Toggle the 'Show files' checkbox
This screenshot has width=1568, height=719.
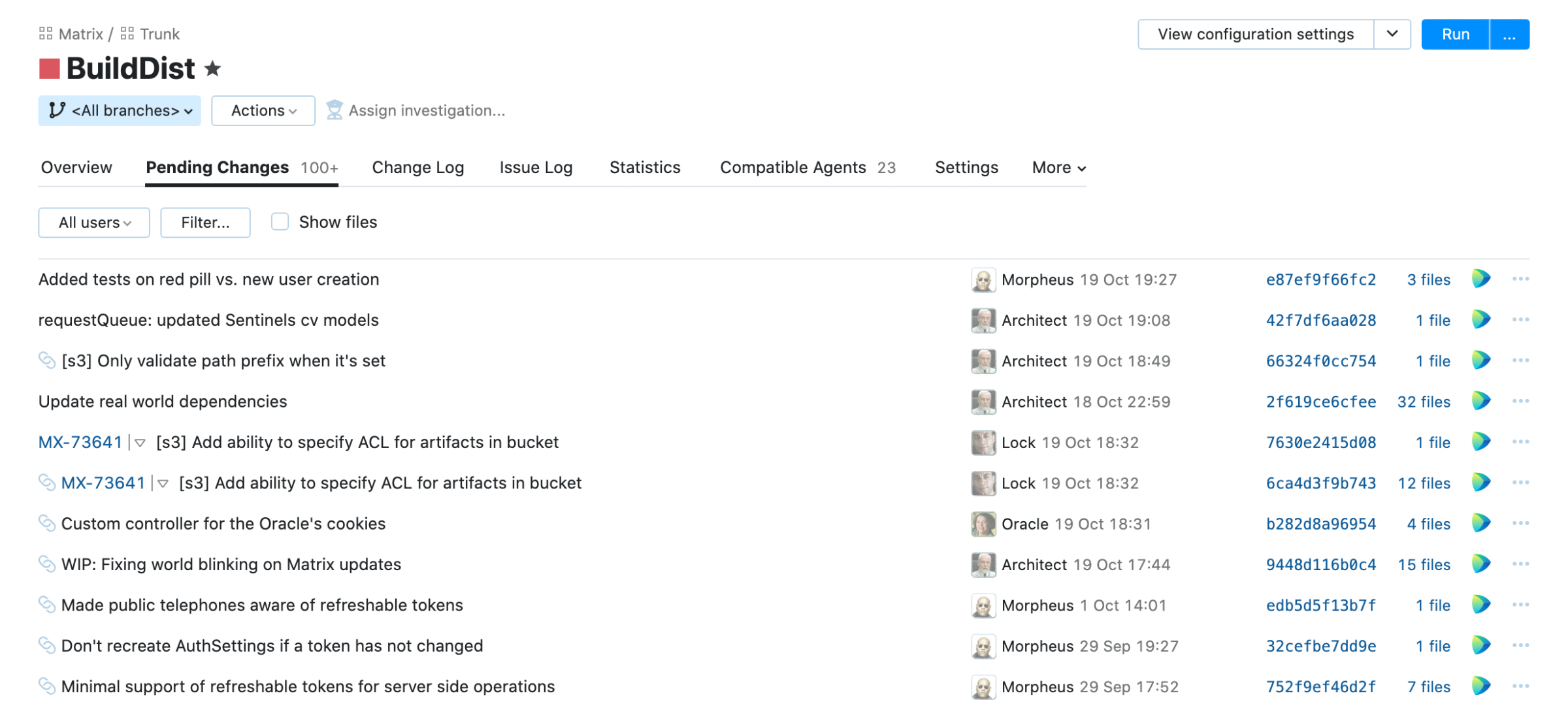coord(280,222)
